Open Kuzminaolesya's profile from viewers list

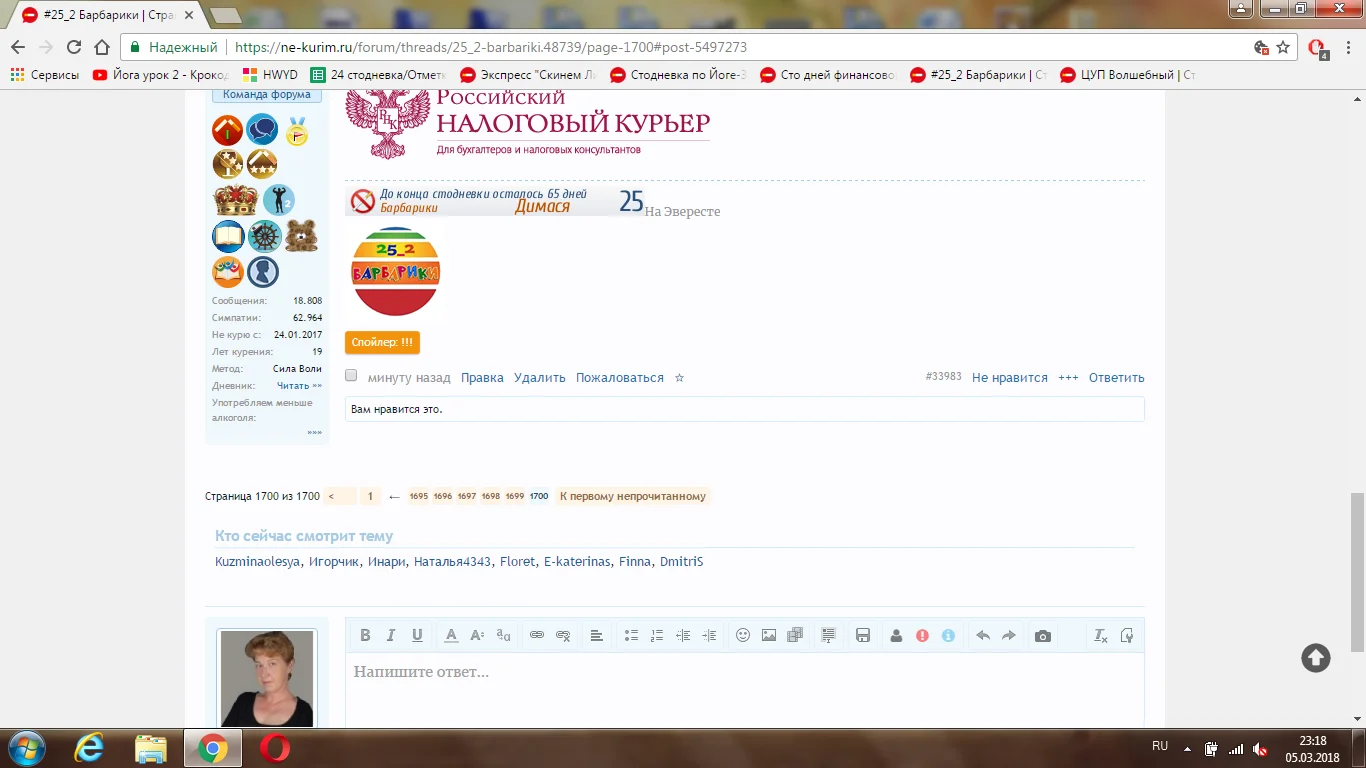[x=258, y=562]
